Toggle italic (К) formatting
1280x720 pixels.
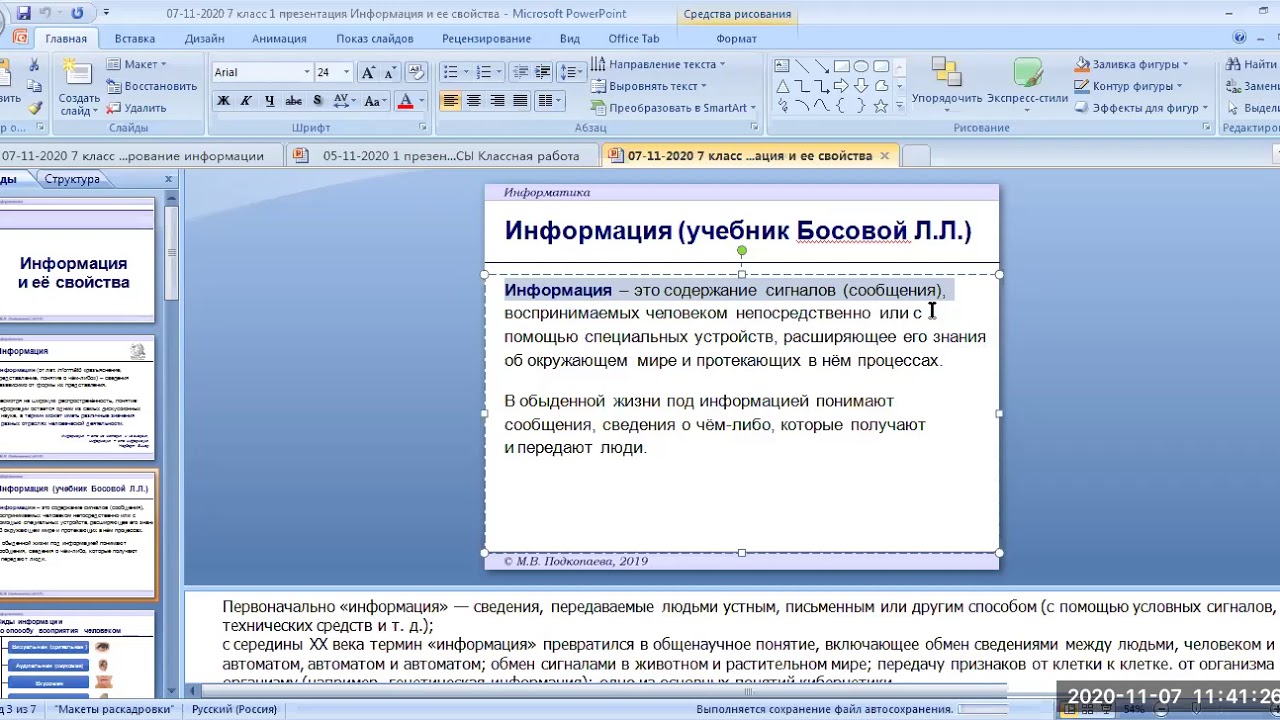pyautogui.click(x=246, y=101)
